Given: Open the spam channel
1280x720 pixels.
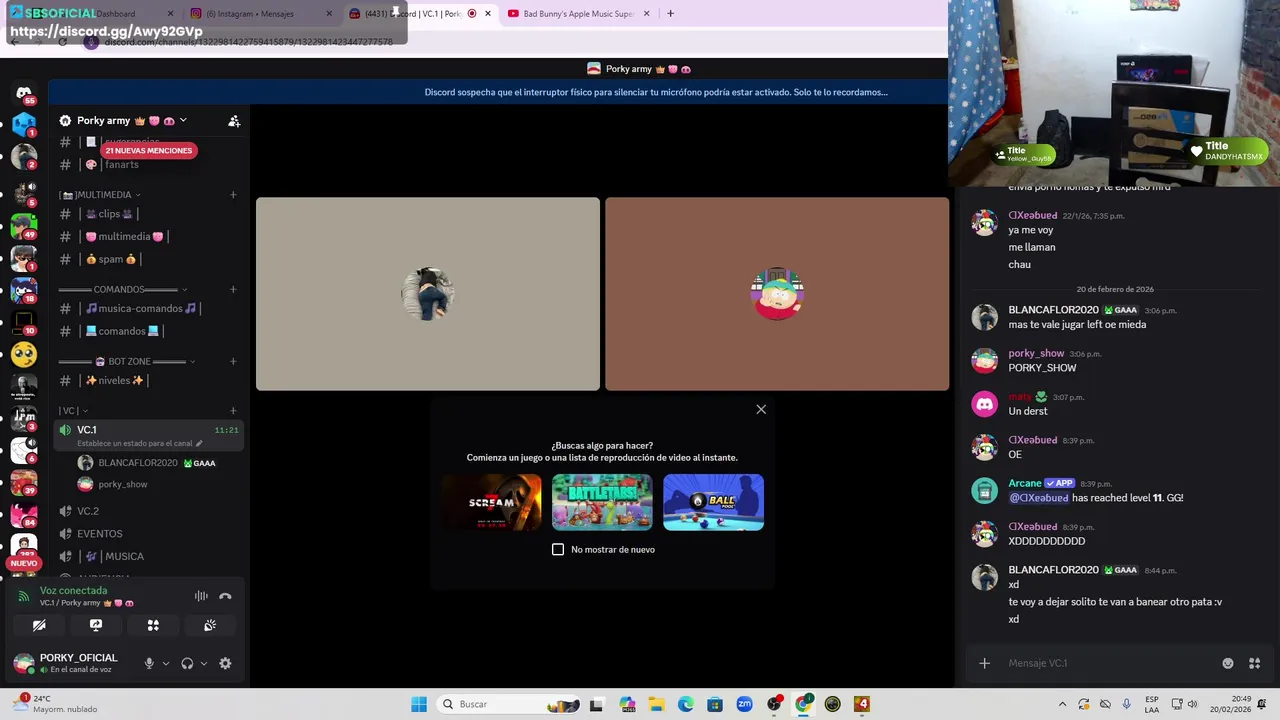Looking at the screenshot, I should pyautogui.click(x=150, y=259).
